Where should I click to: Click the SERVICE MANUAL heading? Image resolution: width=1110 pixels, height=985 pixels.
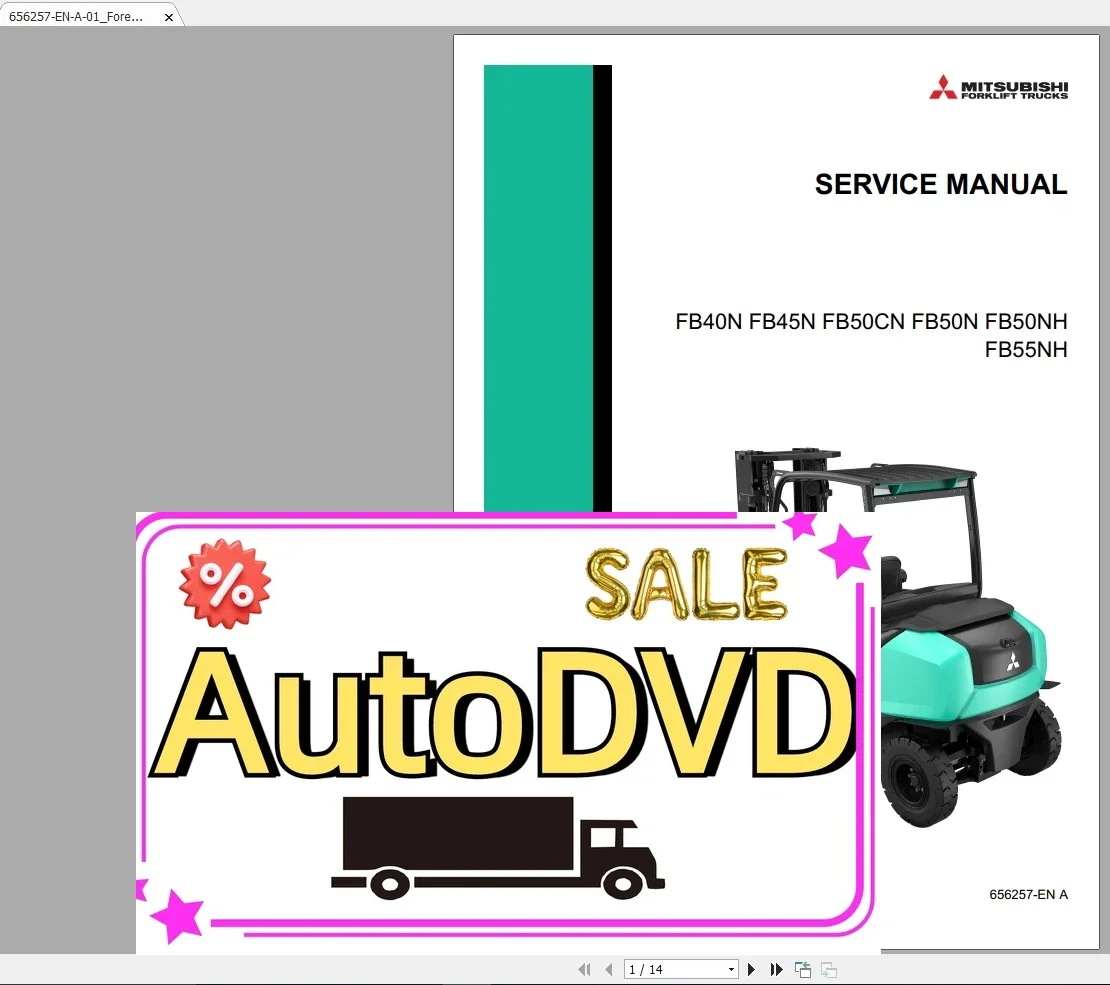click(940, 184)
